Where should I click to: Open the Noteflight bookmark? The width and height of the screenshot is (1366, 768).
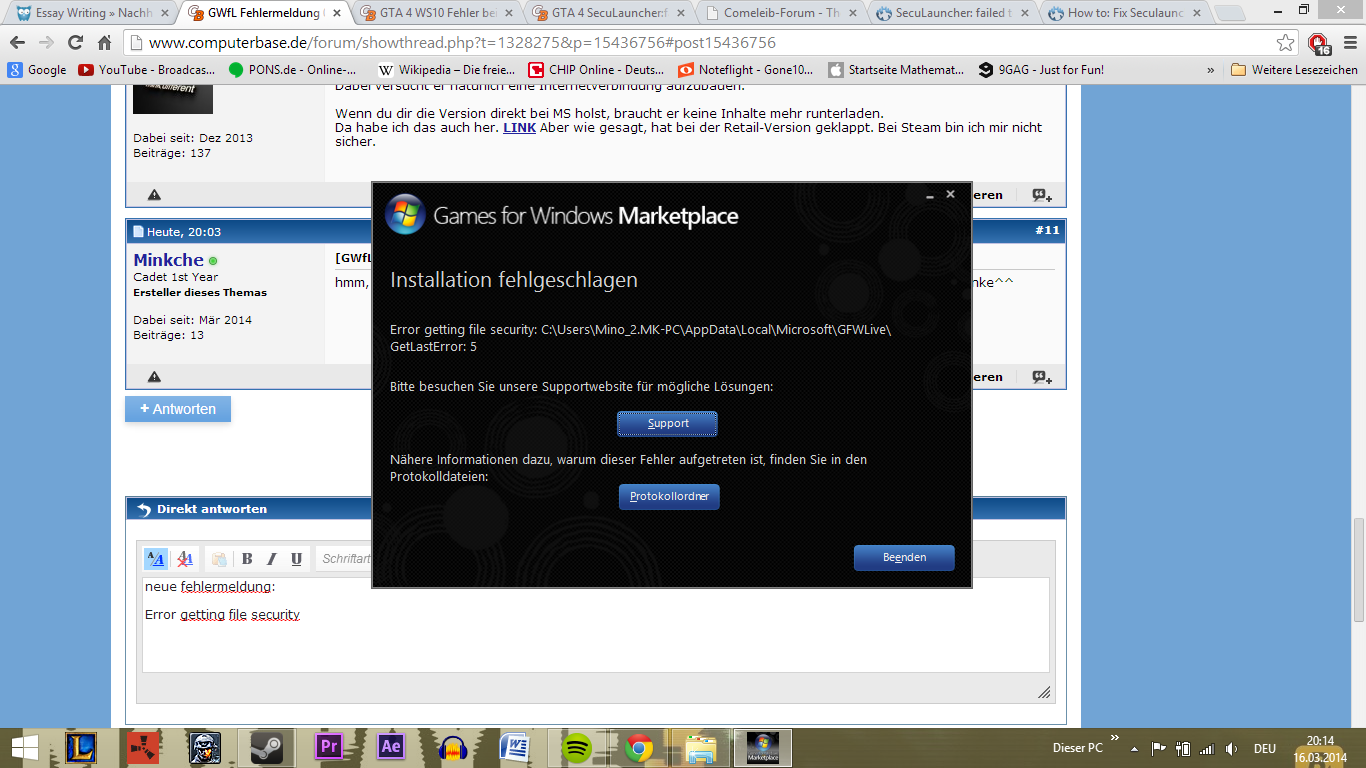pyautogui.click(x=746, y=70)
